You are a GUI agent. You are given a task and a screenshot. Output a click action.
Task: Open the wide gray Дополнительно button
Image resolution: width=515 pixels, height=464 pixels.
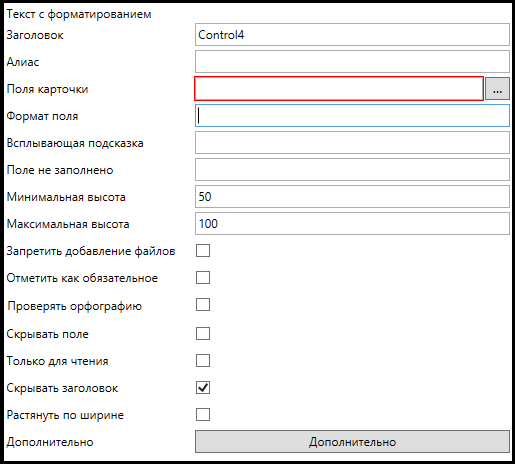pyautogui.click(x=352, y=442)
